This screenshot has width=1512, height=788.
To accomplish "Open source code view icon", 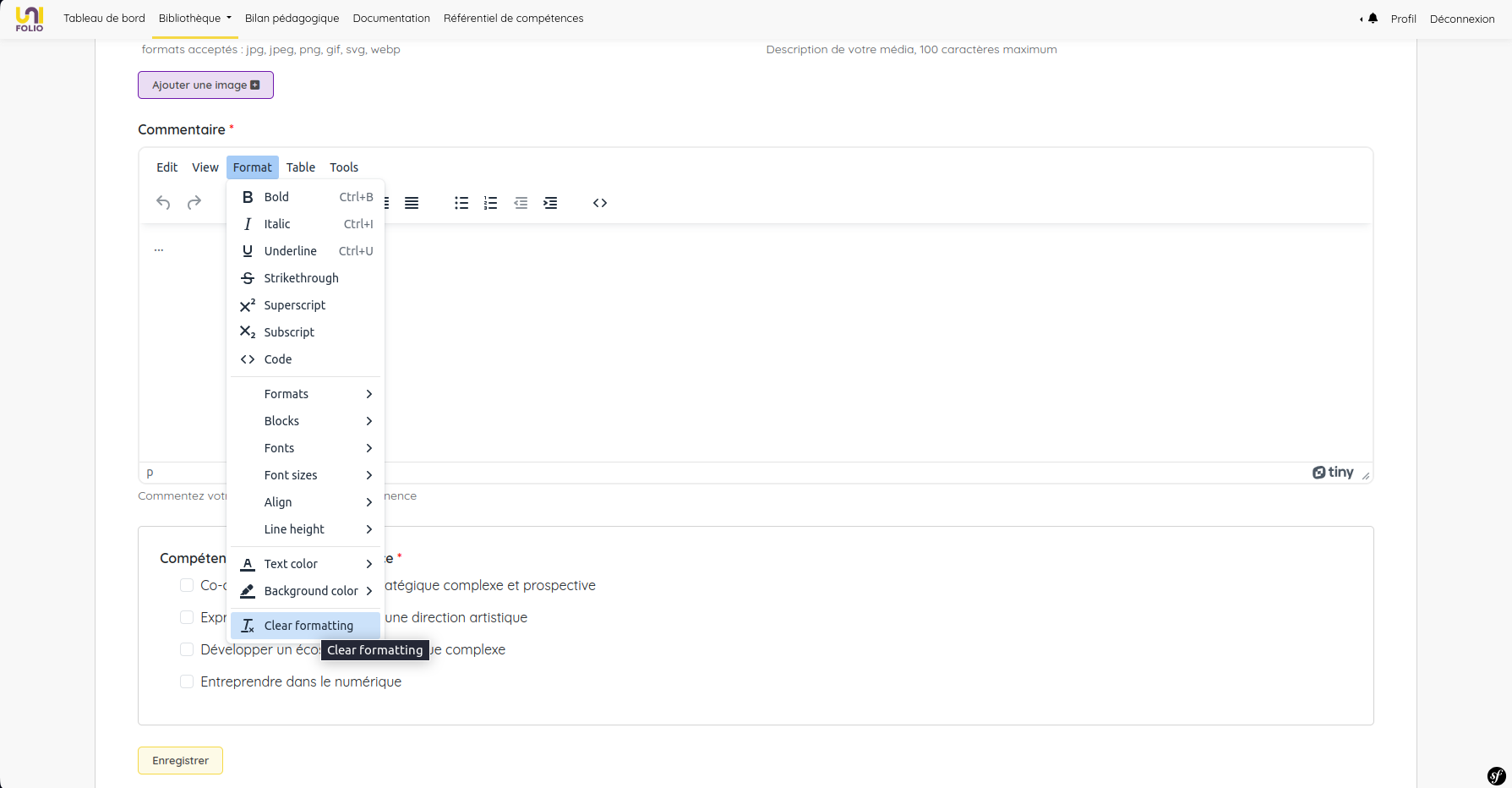I will point(600,203).
